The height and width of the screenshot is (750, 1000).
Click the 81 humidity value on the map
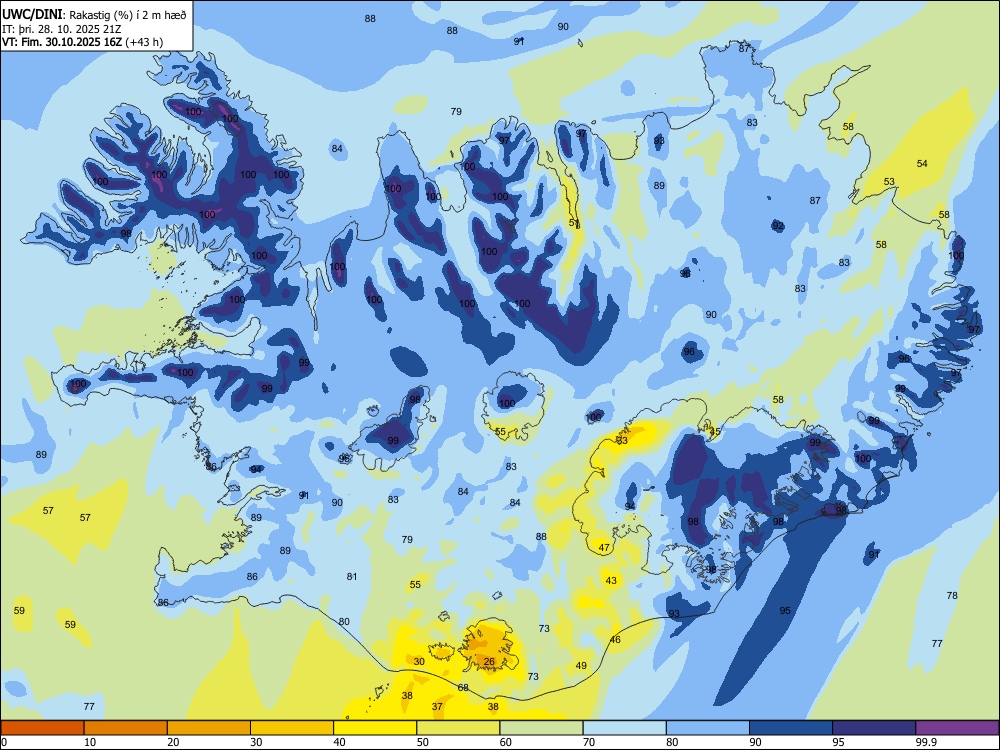(352, 577)
